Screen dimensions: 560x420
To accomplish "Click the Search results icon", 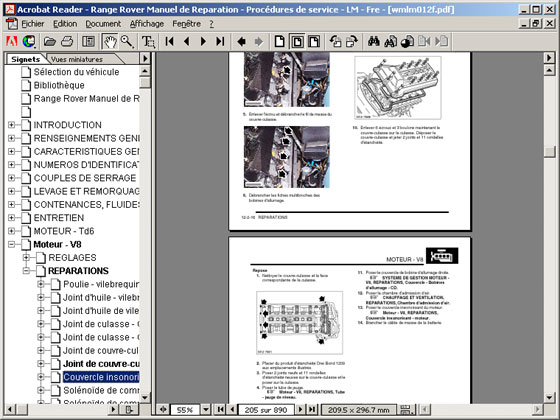I will 407,41.
